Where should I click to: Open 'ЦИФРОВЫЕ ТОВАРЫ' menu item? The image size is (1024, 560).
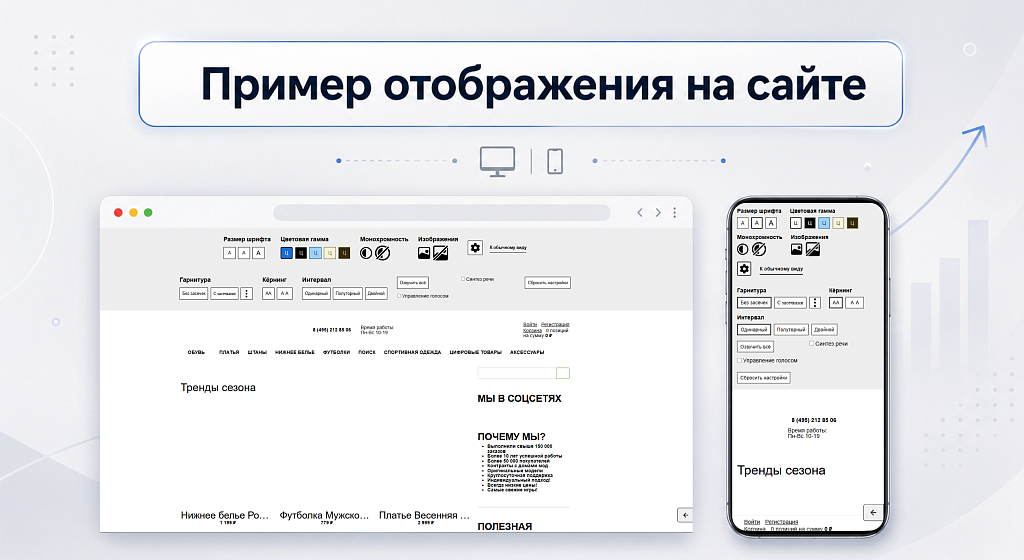pos(475,352)
